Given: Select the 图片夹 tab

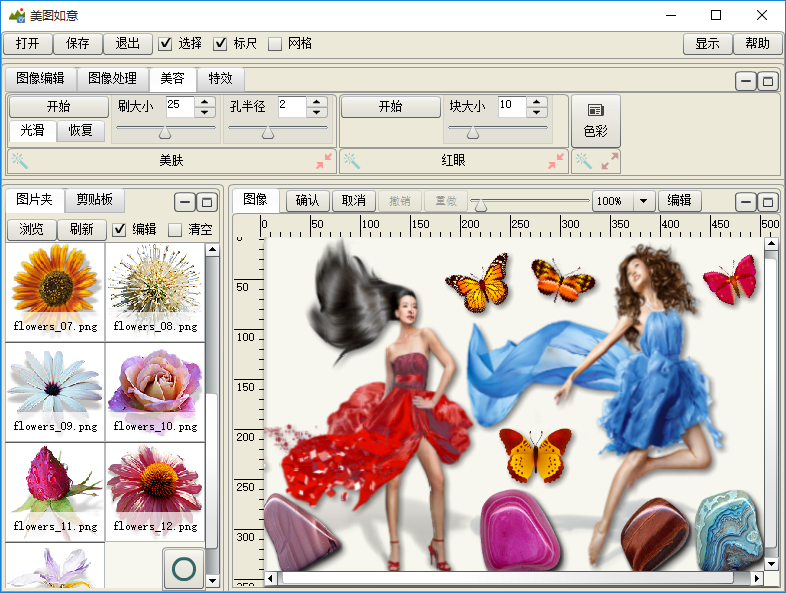Looking at the screenshot, I should click(34, 200).
